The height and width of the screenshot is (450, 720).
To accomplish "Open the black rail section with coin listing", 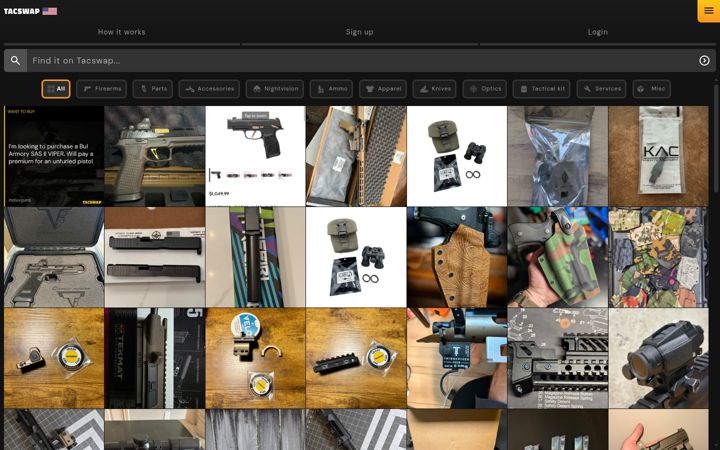I will point(356,358).
